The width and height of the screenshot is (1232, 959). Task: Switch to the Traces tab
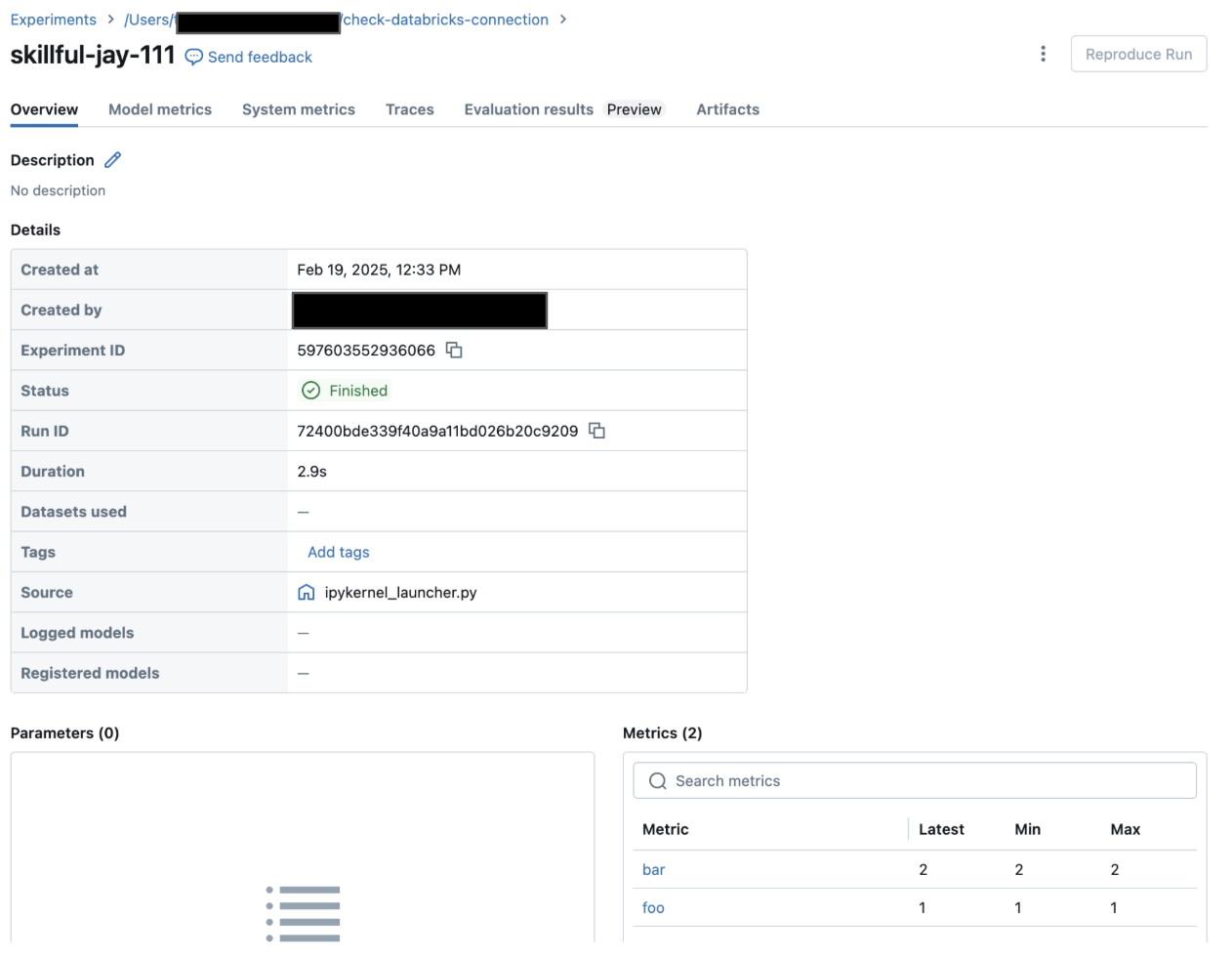coord(409,109)
